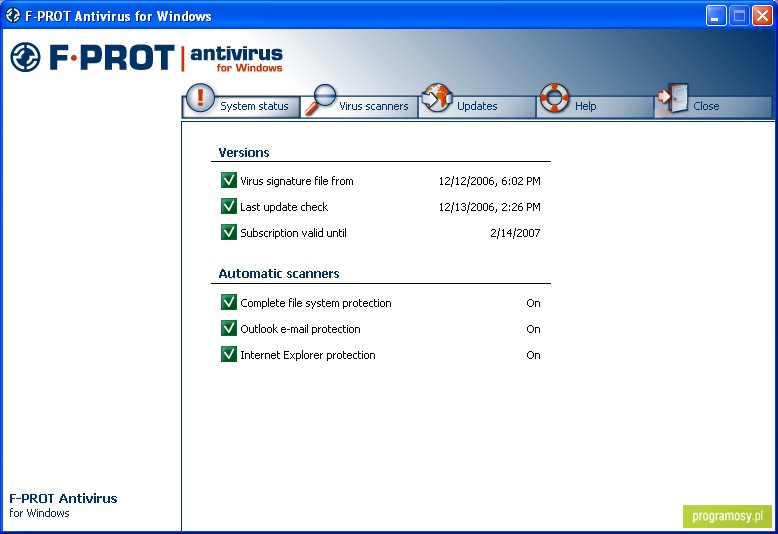The width and height of the screenshot is (778, 534).
Task: Click the date 12/13/2006, 2:26 PM
Action: click(489, 207)
